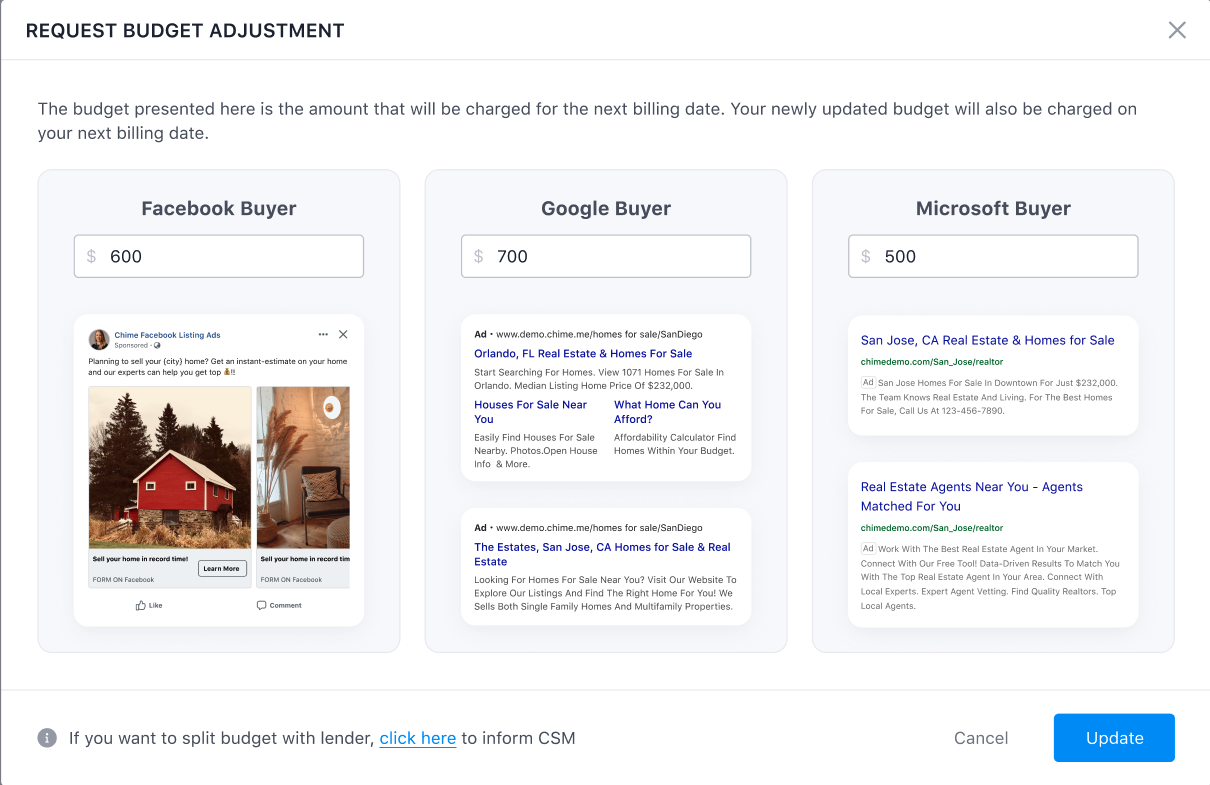This screenshot has height=785, width=1210.
Task: Click the Comment bubble icon on Facebook ad
Action: 261,605
